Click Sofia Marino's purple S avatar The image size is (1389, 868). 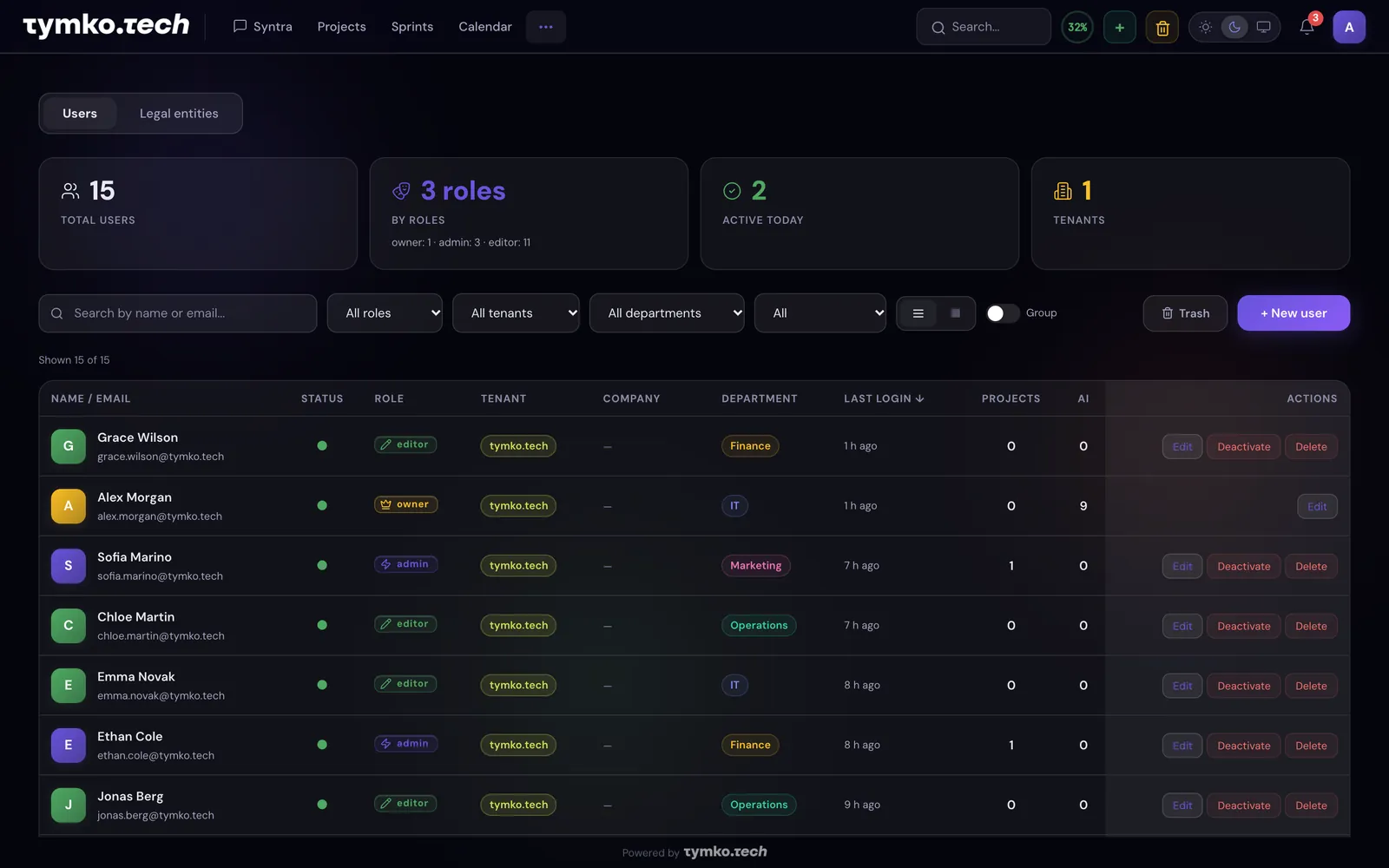[x=69, y=566]
